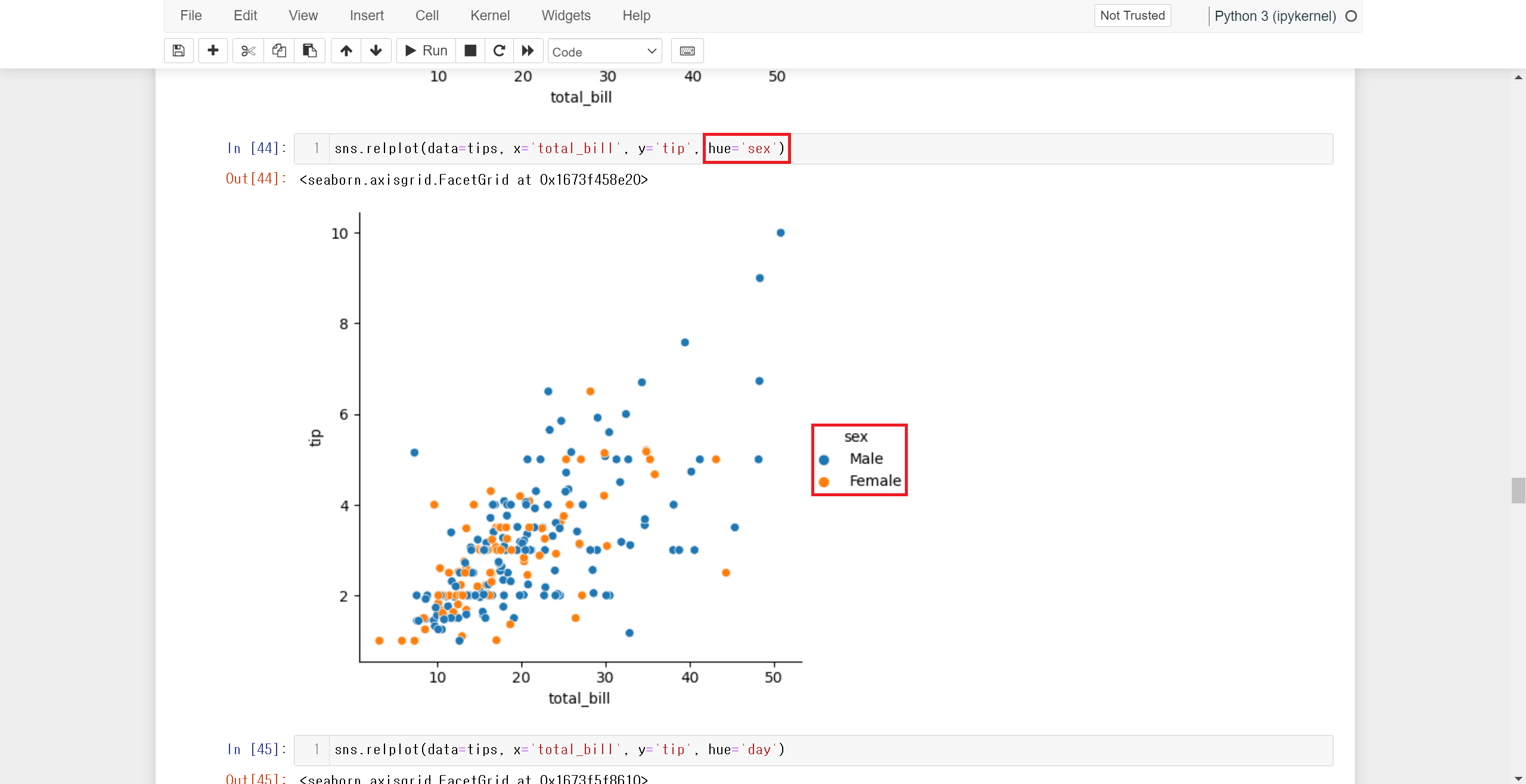1526x784 pixels.
Task: Insert a cell below with the plus icon
Action: pos(213,51)
